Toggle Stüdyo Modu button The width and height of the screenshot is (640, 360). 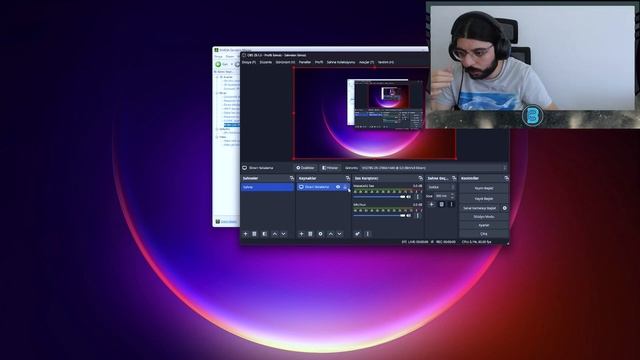coord(484,217)
